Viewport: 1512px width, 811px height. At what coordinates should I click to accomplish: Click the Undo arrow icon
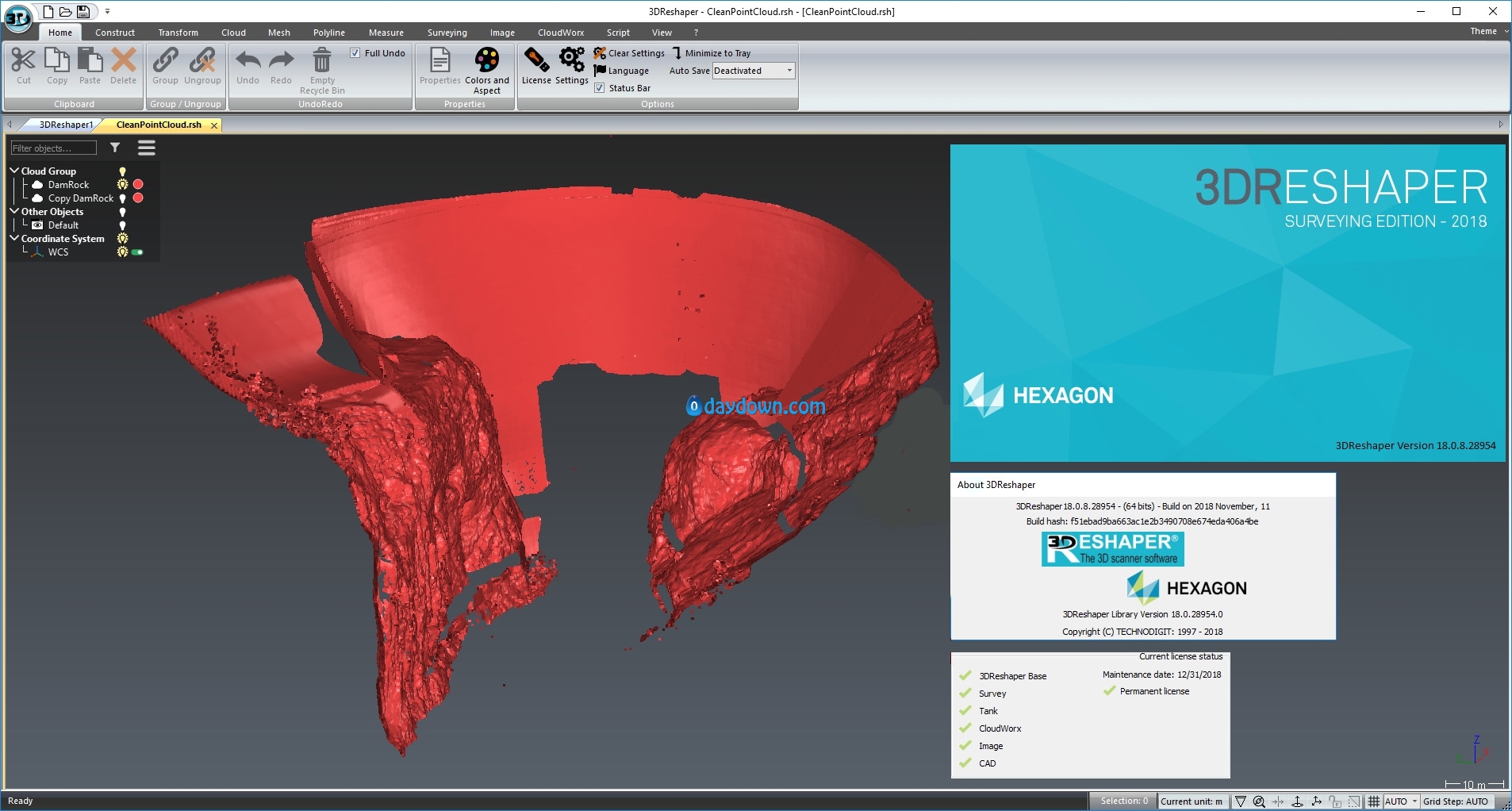[x=248, y=60]
